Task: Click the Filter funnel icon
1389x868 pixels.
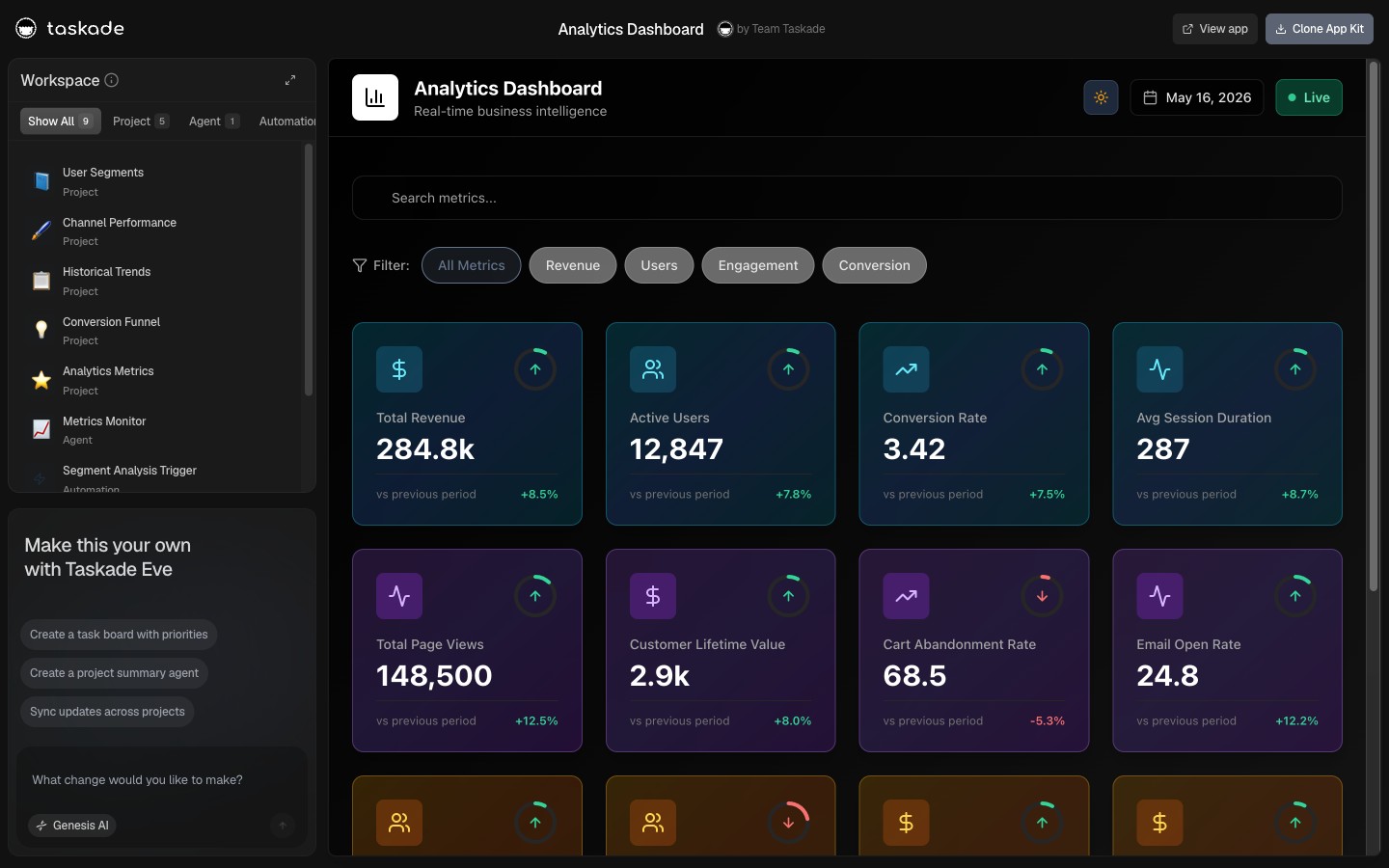Action: 360,265
